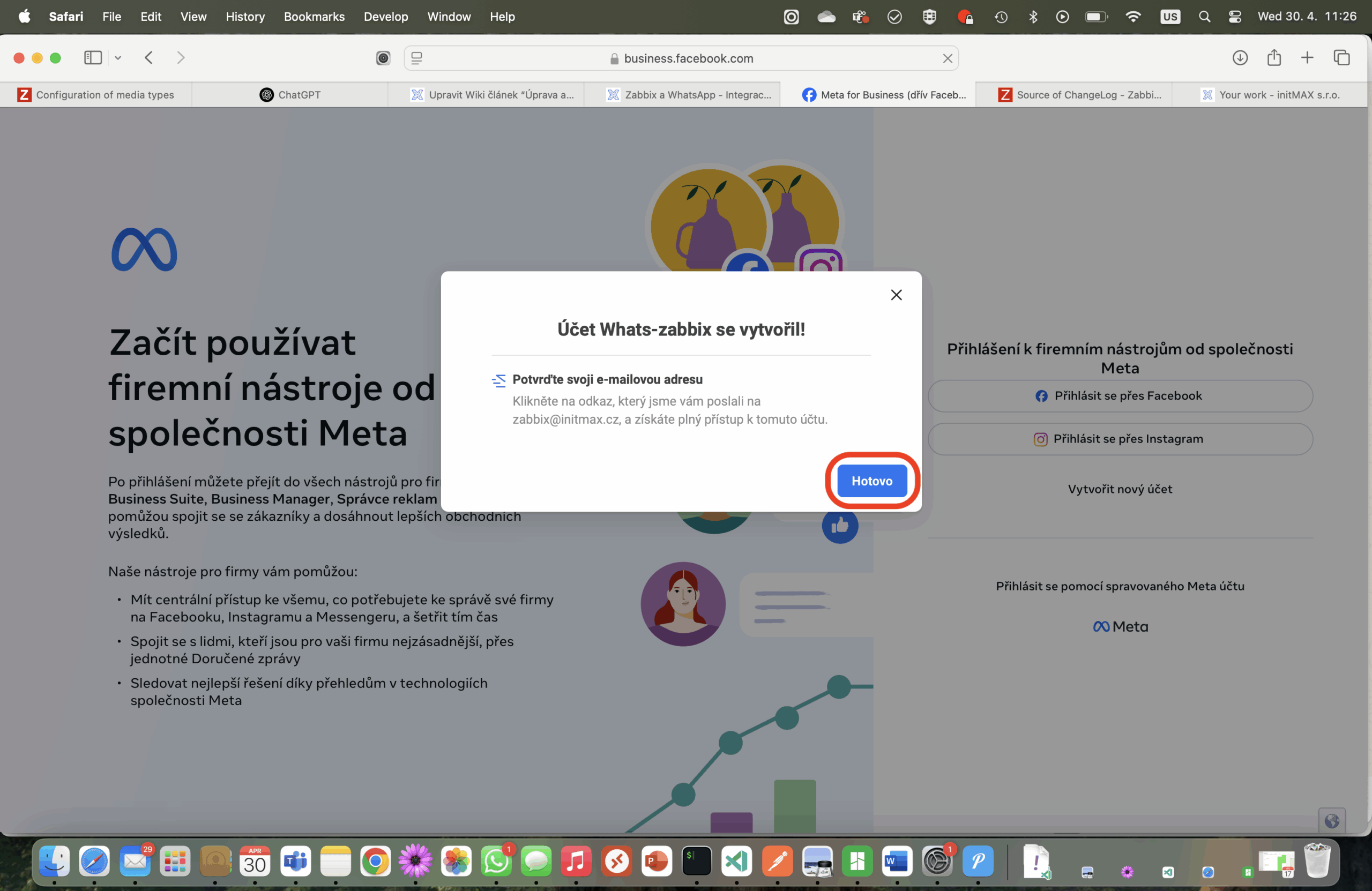The width and height of the screenshot is (1372, 891).
Task: Open WhatsApp from the Dock
Action: [496, 861]
